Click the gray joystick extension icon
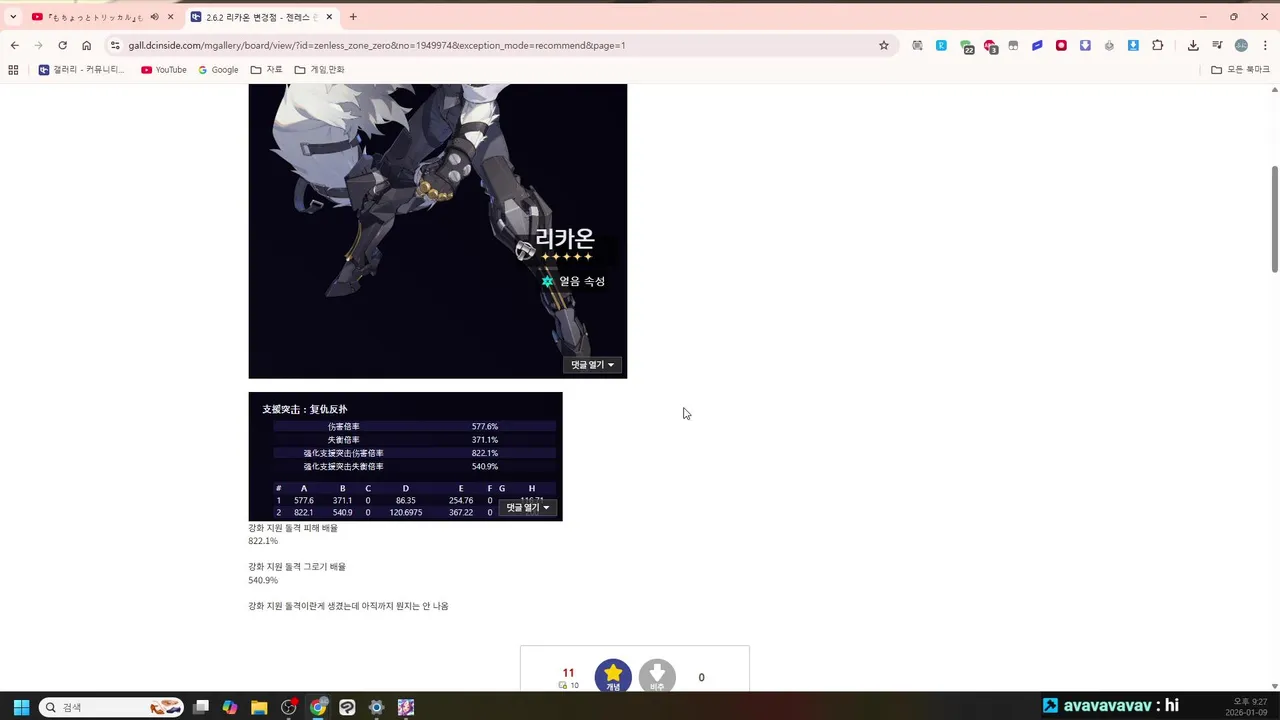Viewport: 1280px width, 720px height. pyautogui.click(x=1109, y=45)
